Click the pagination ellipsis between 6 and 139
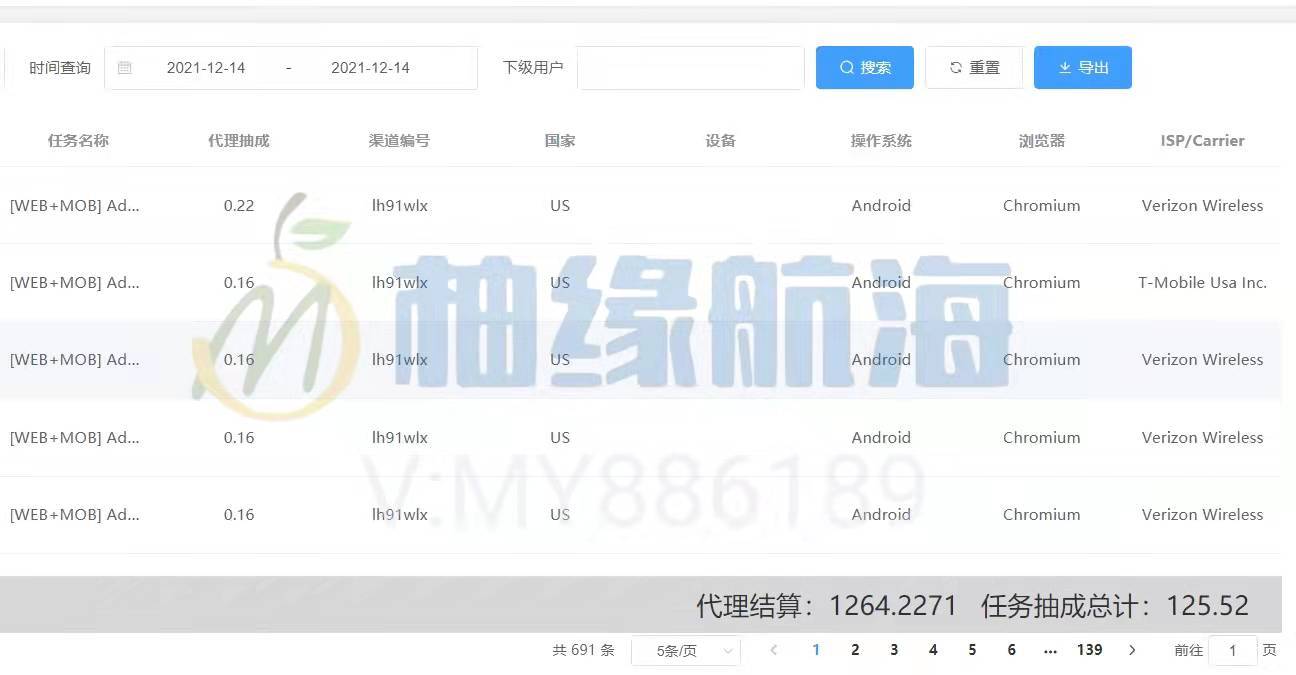This screenshot has height=675, width=1296. coord(1050,650)
